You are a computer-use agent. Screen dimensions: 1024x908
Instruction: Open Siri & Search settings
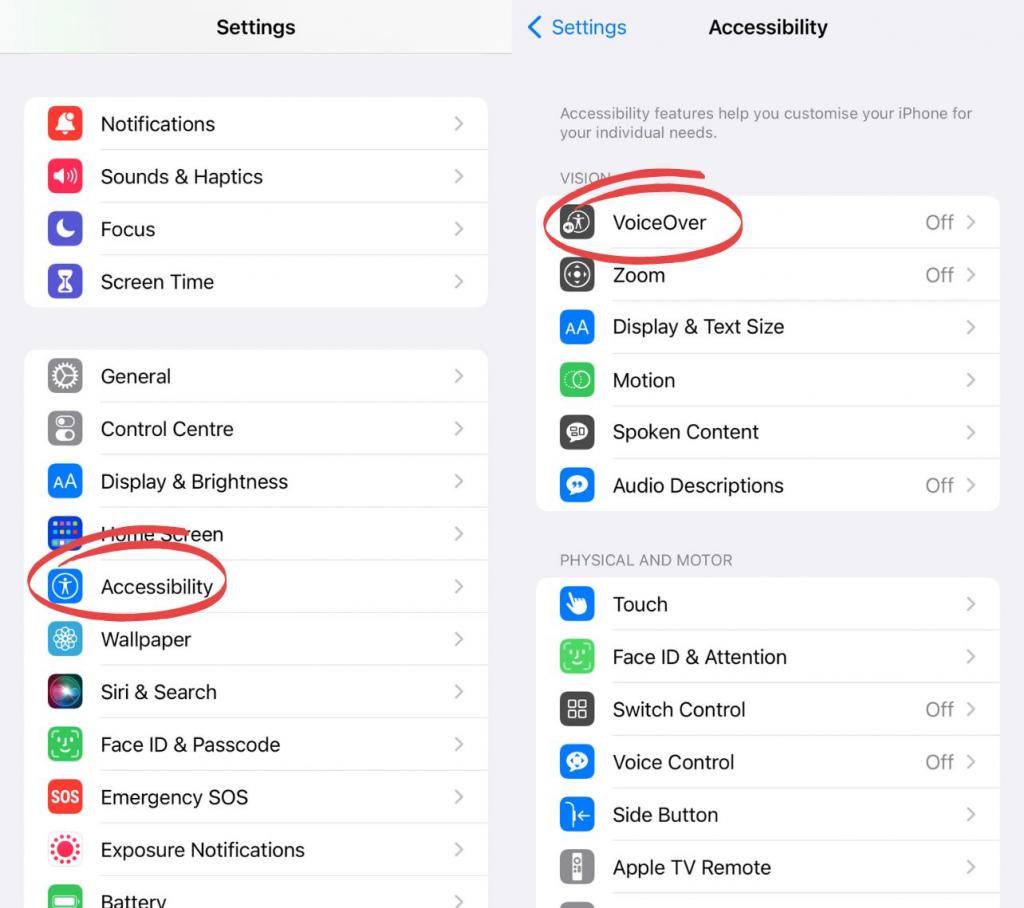point(256,692)
